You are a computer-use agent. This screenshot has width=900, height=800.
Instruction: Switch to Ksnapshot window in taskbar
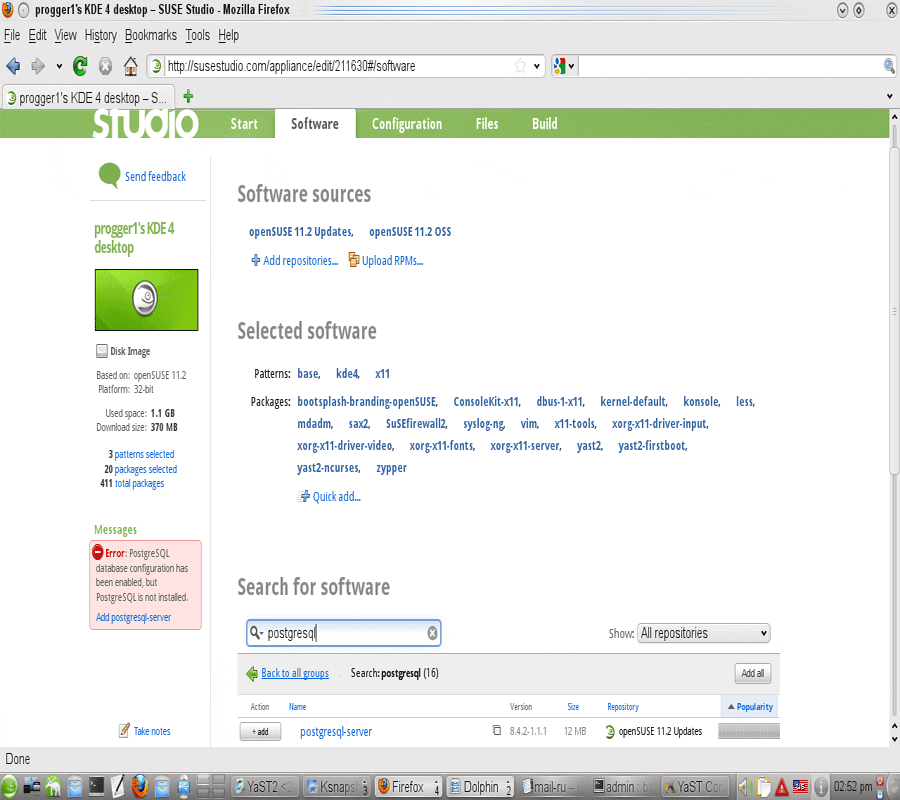[337, 787]
